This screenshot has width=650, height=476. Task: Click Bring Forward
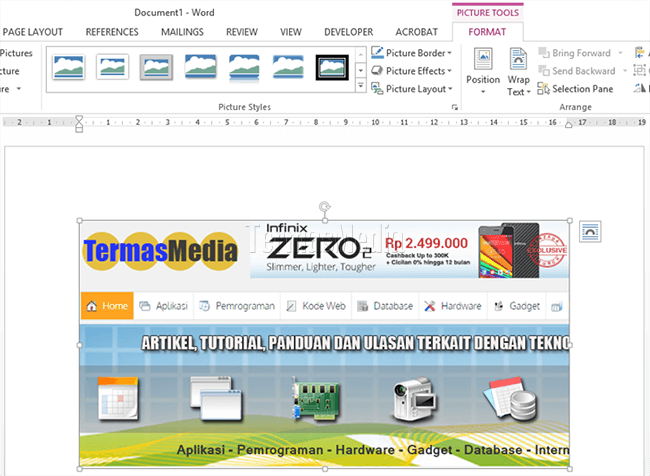pyautogui.click(x=575, y=53)
